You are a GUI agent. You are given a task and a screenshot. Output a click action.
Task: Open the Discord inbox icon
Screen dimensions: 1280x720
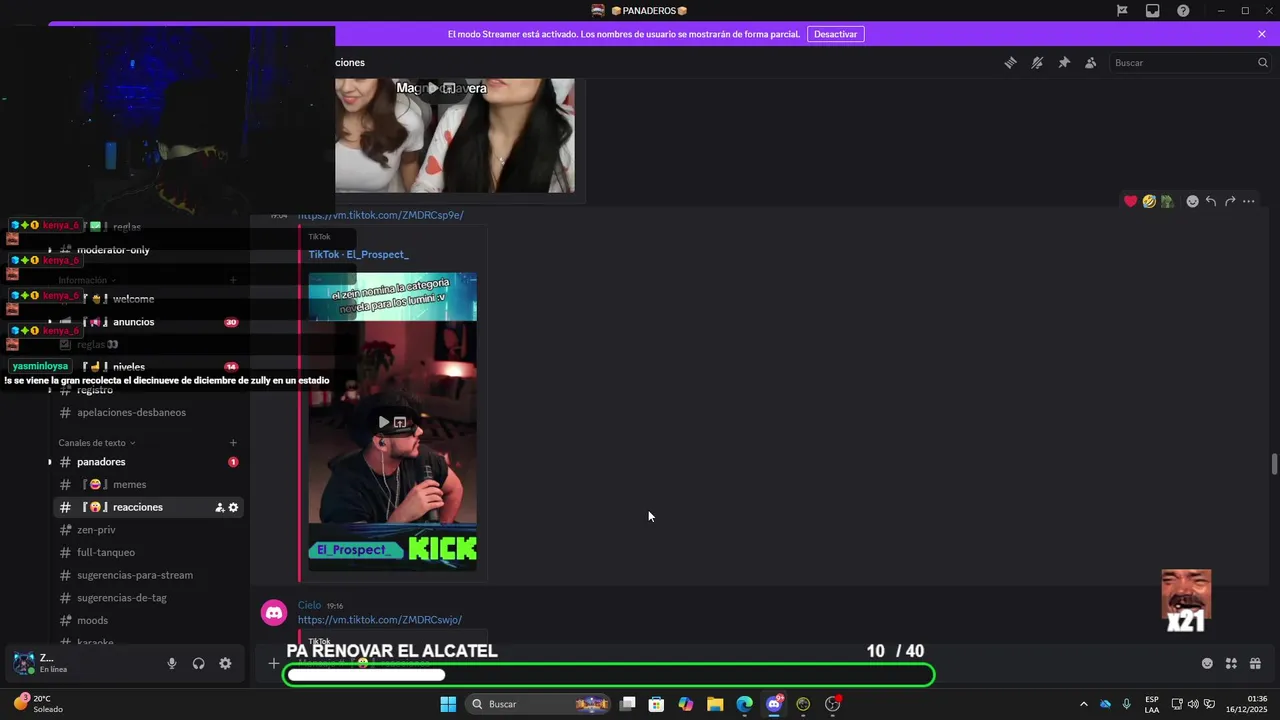pos(1153,11)
